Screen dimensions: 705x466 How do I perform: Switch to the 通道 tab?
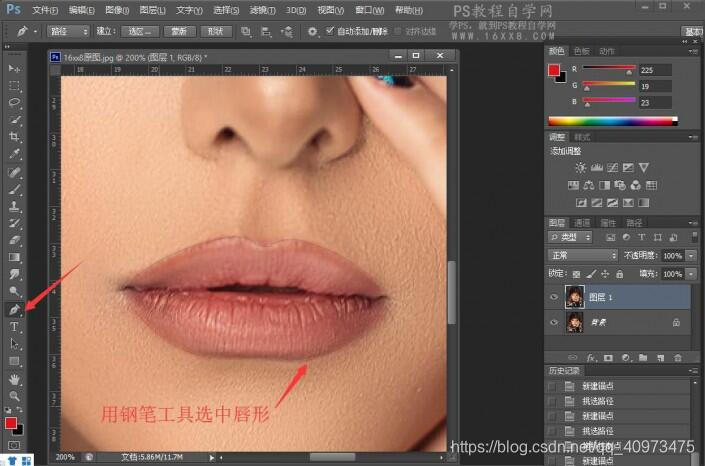coord(582,223)
